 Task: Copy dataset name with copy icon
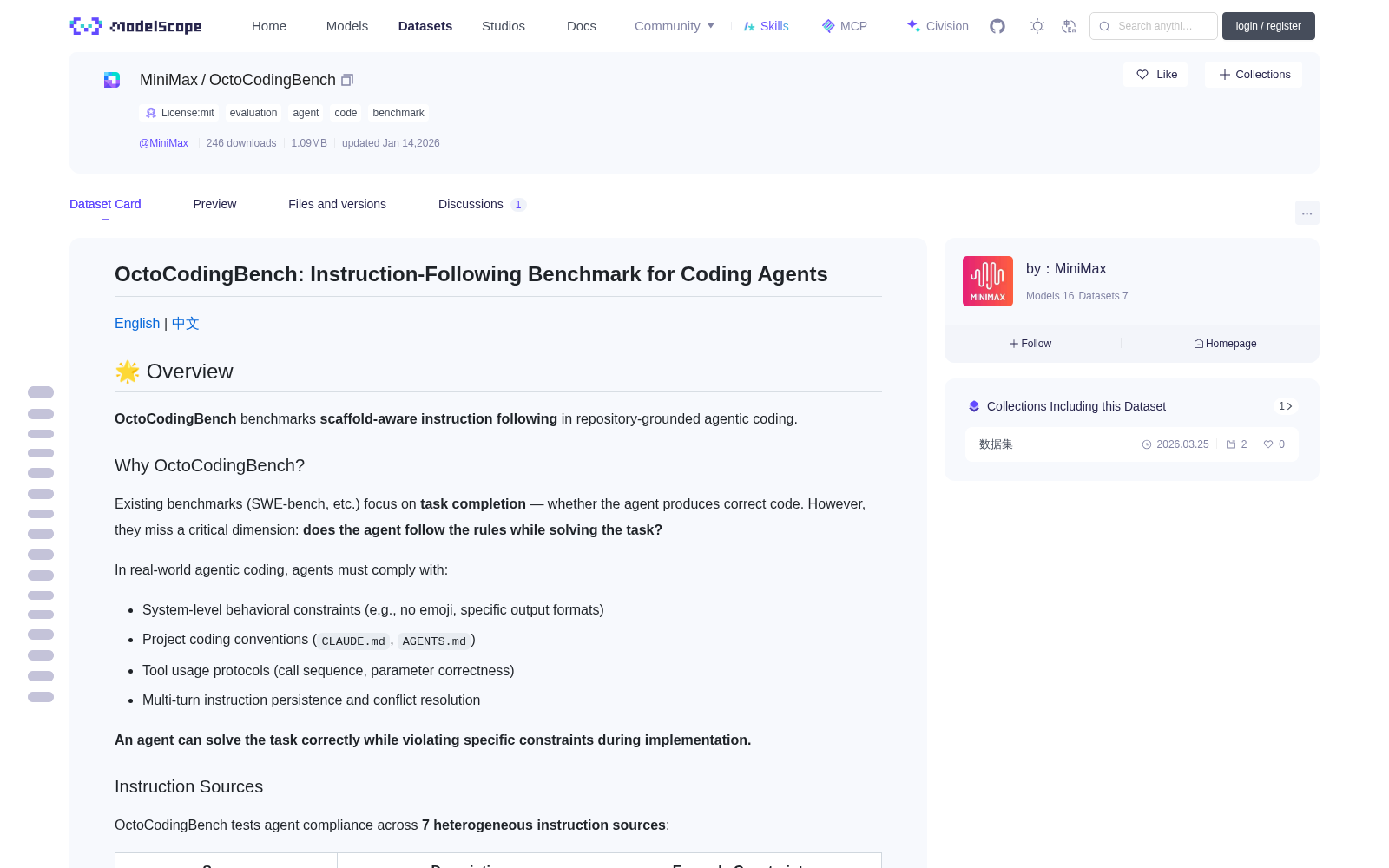click(x=347, y=80)
